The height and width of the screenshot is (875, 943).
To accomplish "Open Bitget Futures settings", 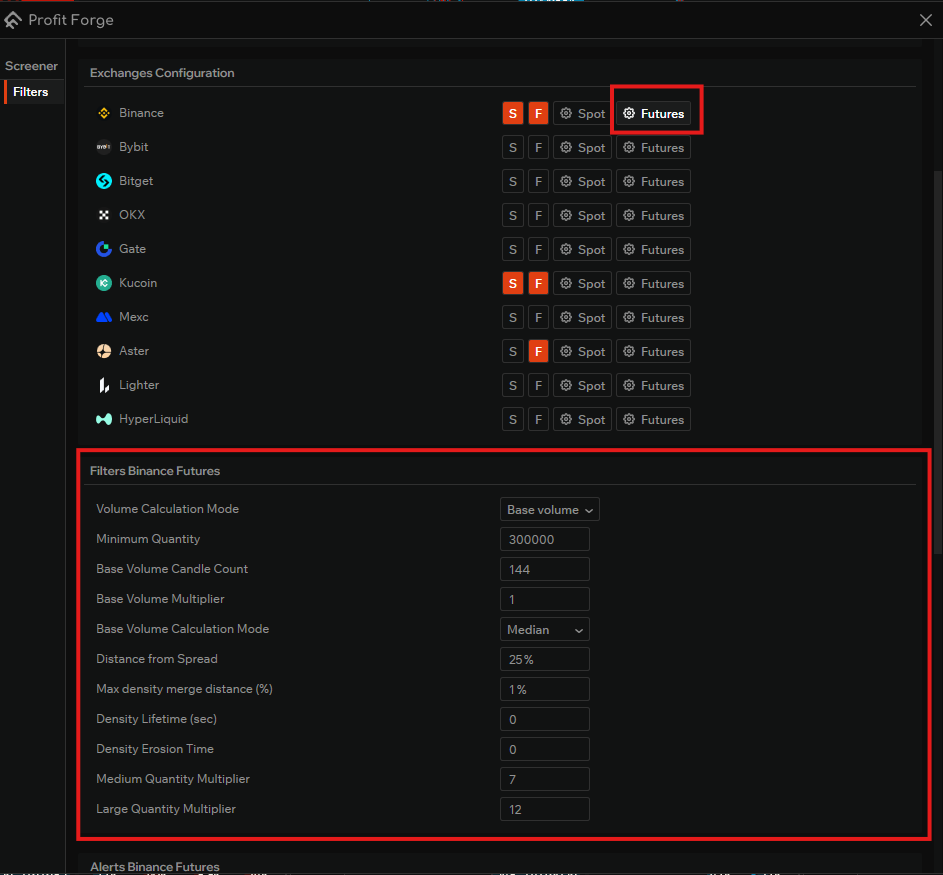I will [x=653, y=182].
